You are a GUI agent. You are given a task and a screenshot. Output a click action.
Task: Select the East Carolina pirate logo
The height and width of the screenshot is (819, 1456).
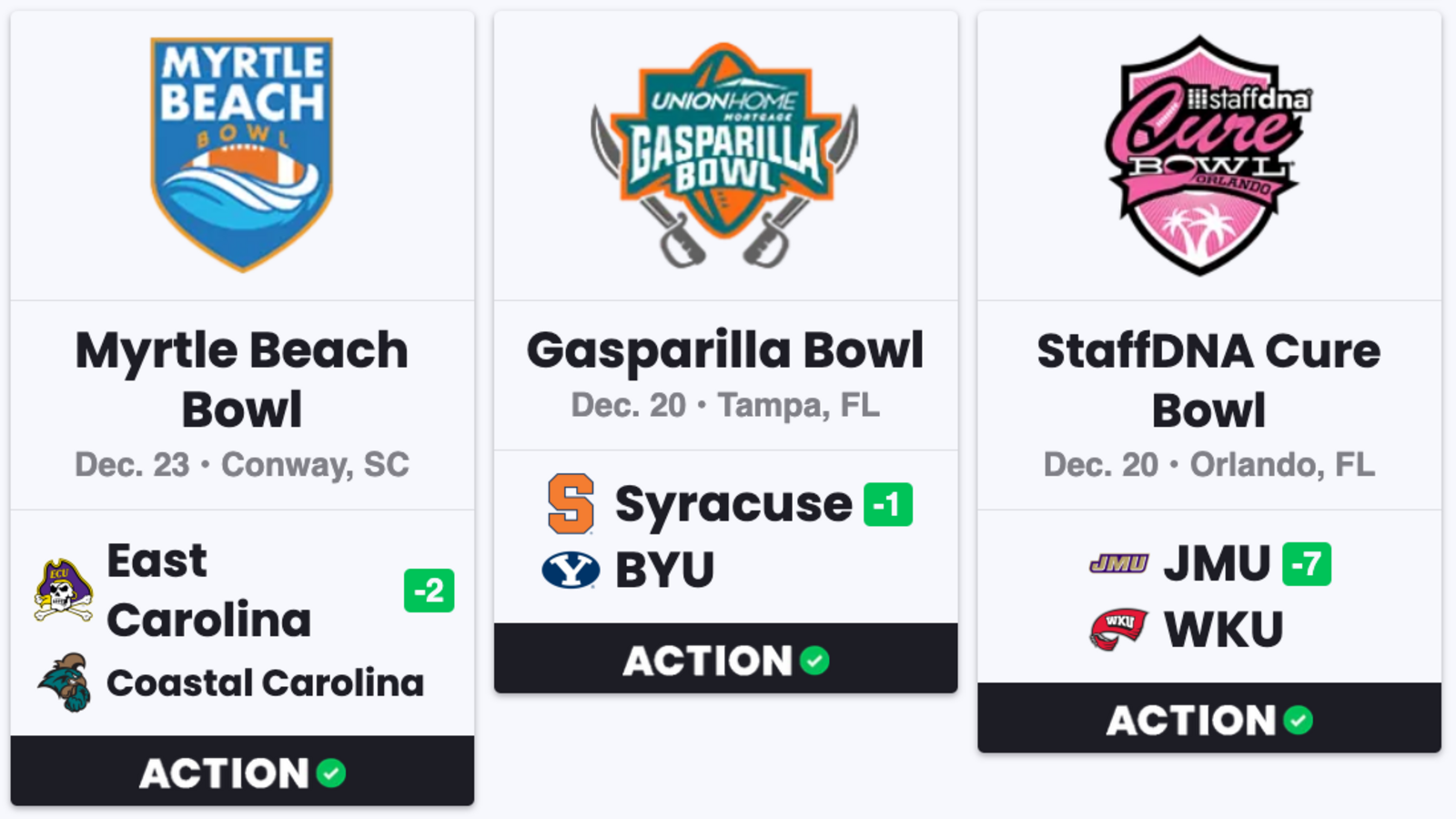click(64, 591)
